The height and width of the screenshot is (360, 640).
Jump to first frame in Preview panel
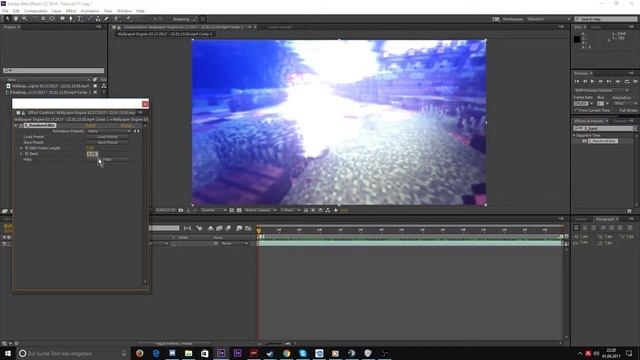(x=577, y=82)
